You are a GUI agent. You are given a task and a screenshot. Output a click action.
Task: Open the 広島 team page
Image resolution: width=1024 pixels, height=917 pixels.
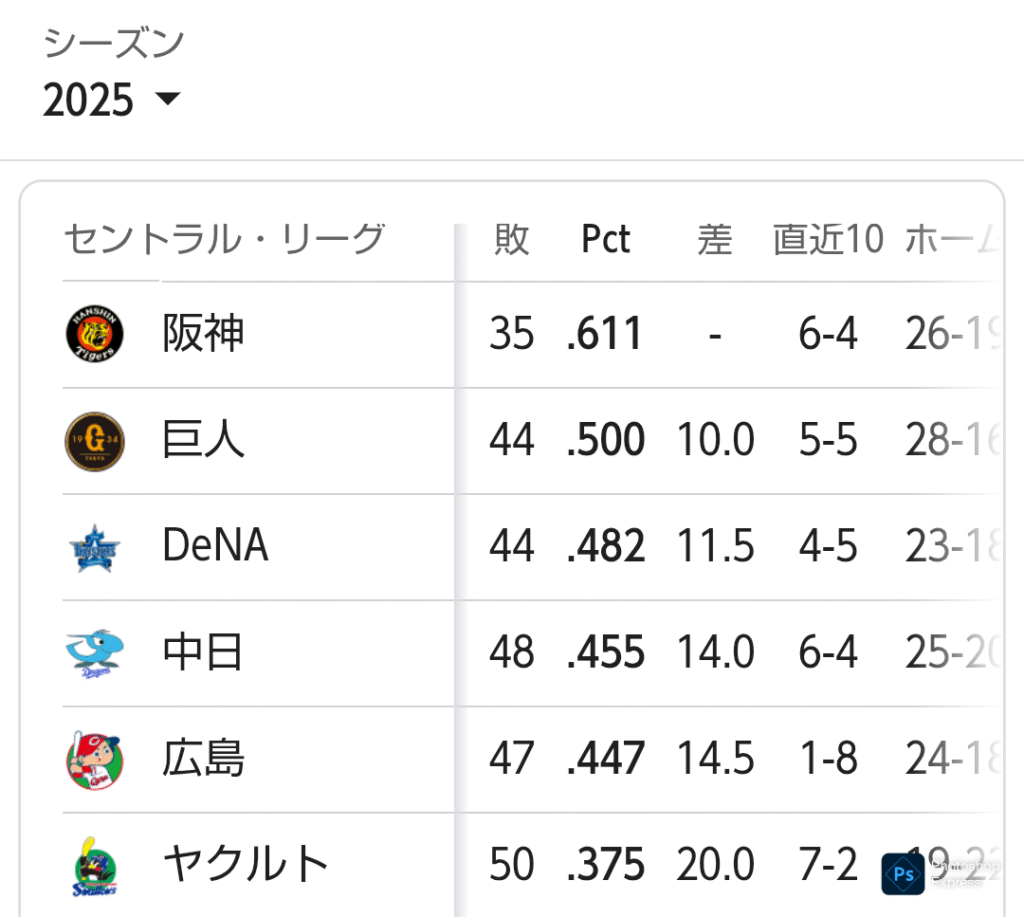pyautogui.click(x=203, y=758)
